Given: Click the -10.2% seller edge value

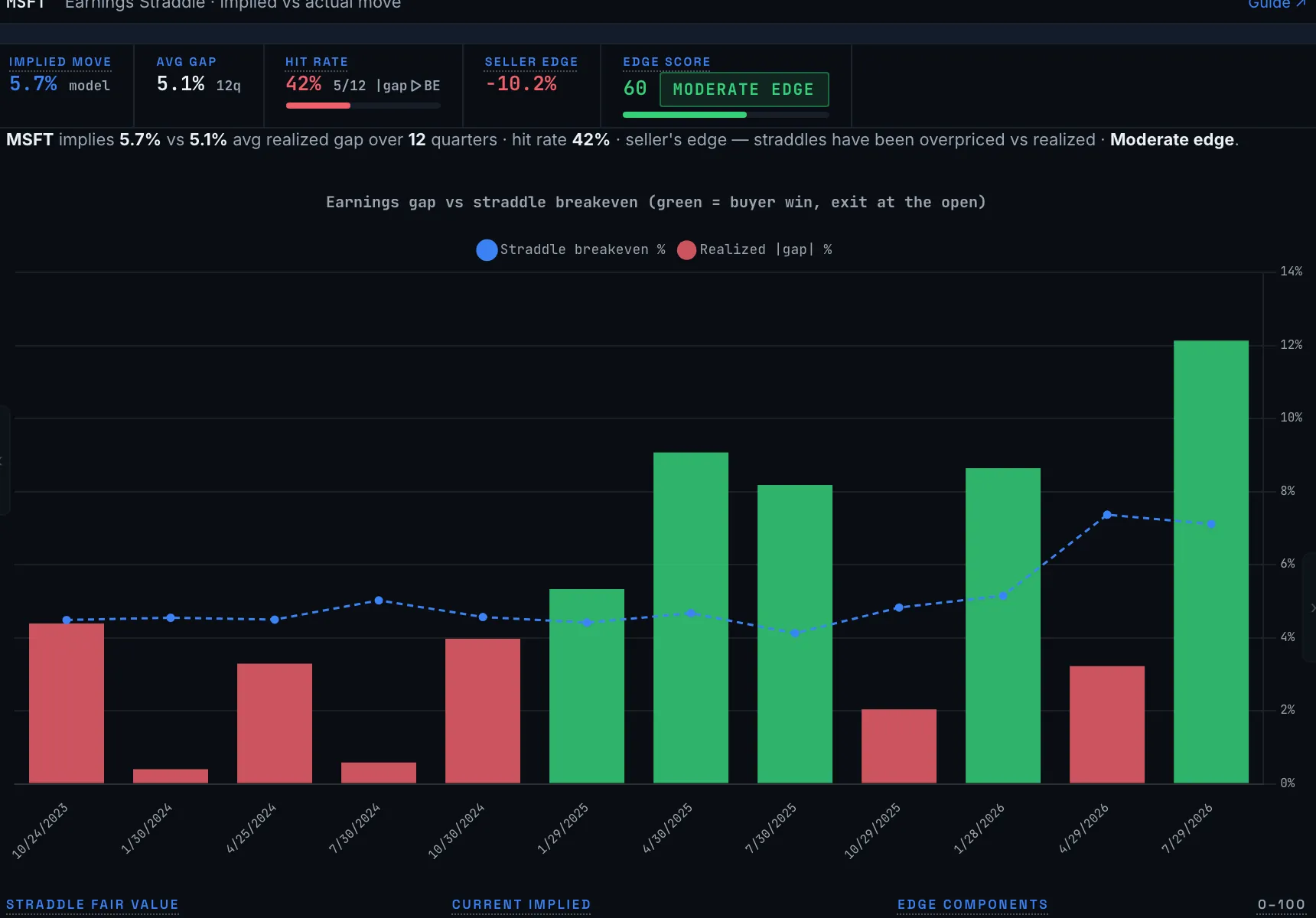Looking at the screenshot, I should [x=521, y=84].
